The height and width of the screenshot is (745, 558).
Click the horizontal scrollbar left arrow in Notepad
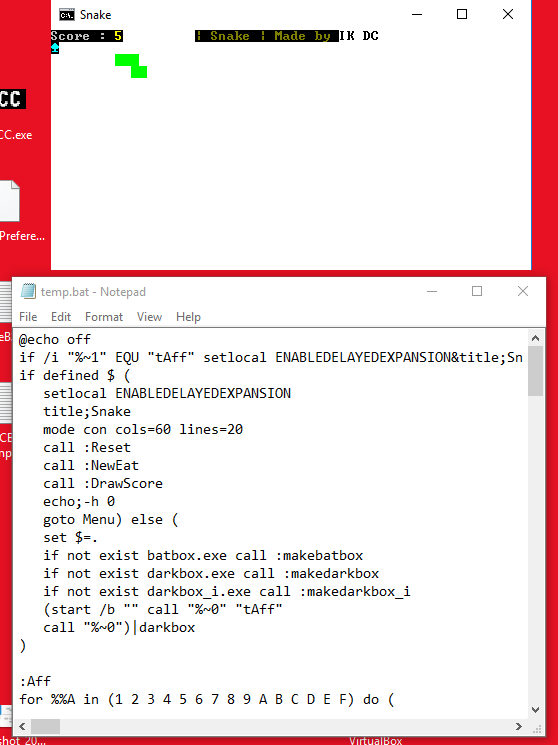(22, 726)
